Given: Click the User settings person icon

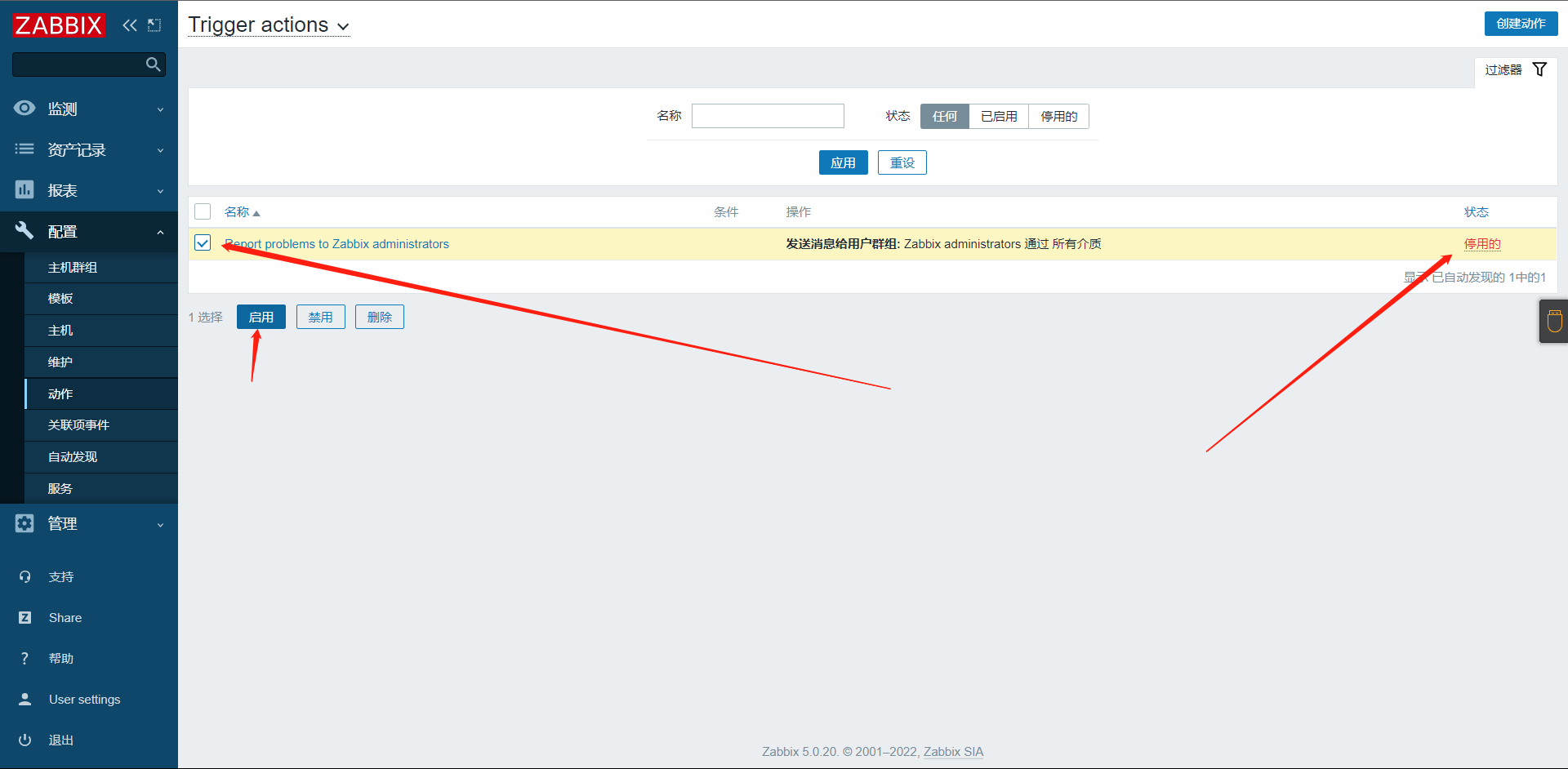Looking at the screenshot, I should (x=24, y=700).
